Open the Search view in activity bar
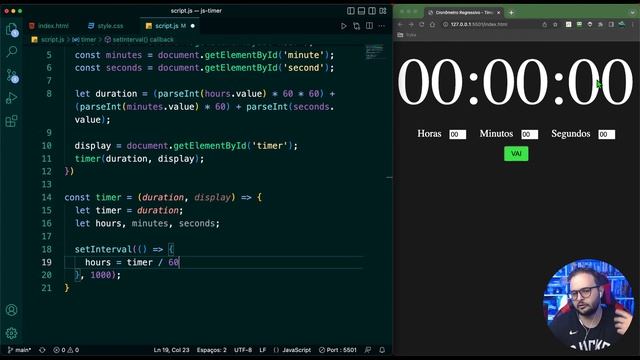 [x=12, y=51]
